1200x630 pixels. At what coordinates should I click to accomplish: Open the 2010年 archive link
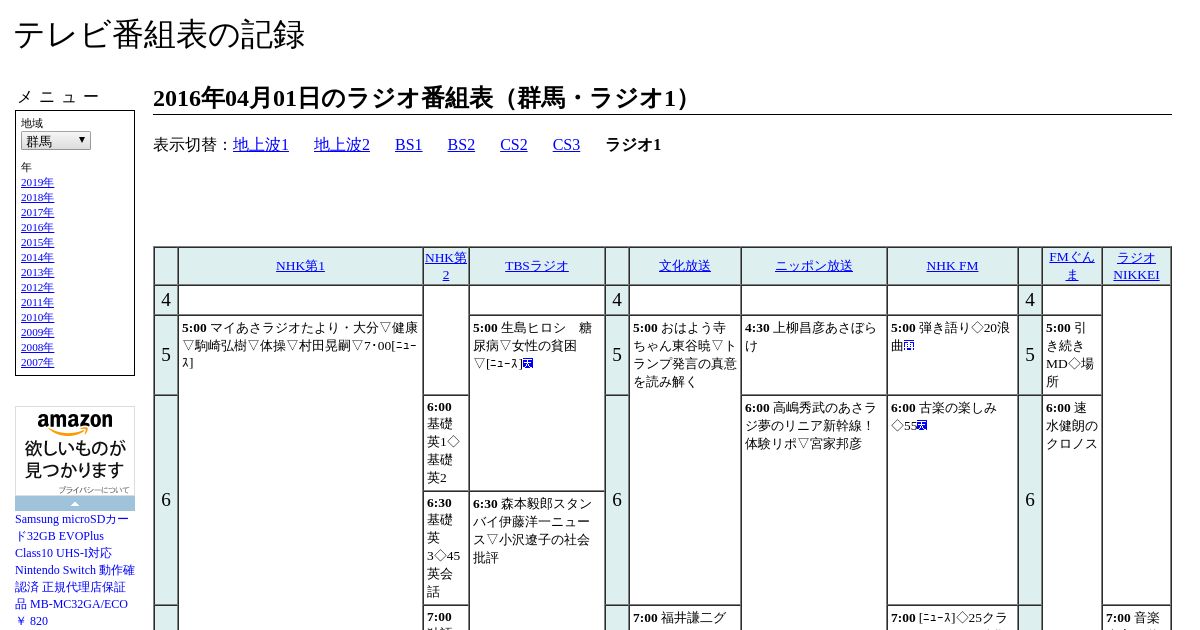pyautogui.click(x=37, y=317)
